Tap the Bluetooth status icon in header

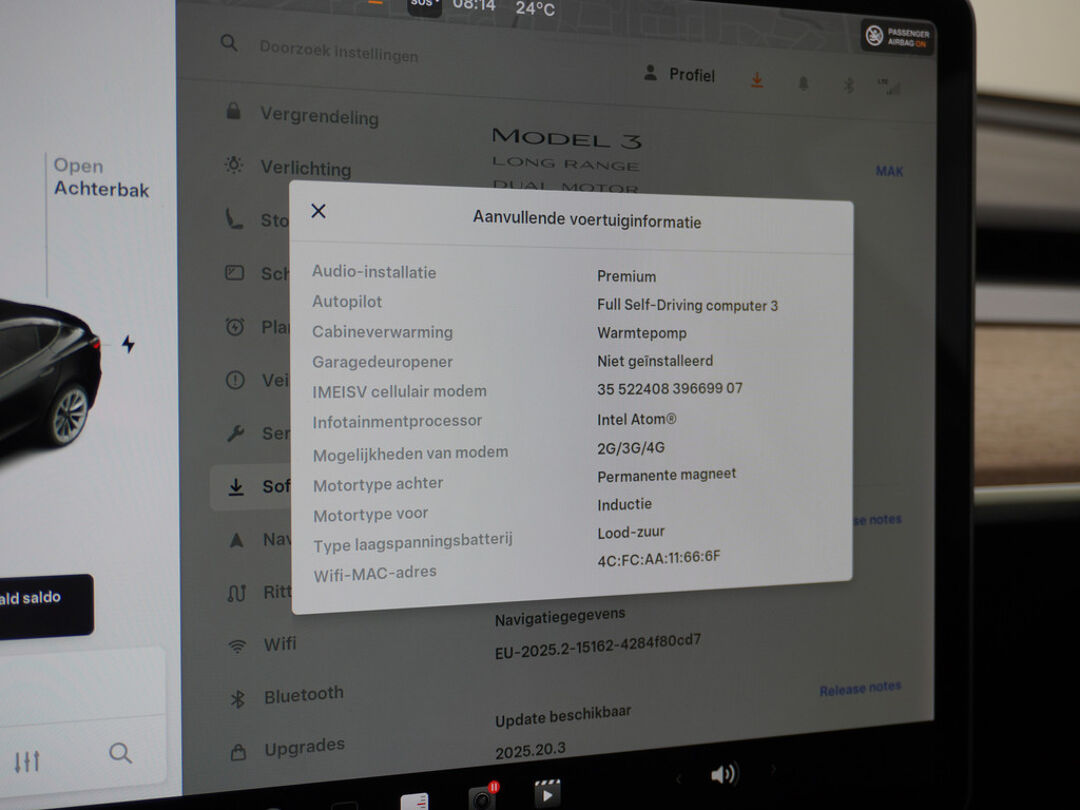pyautogui.click(x=849, y=85)
